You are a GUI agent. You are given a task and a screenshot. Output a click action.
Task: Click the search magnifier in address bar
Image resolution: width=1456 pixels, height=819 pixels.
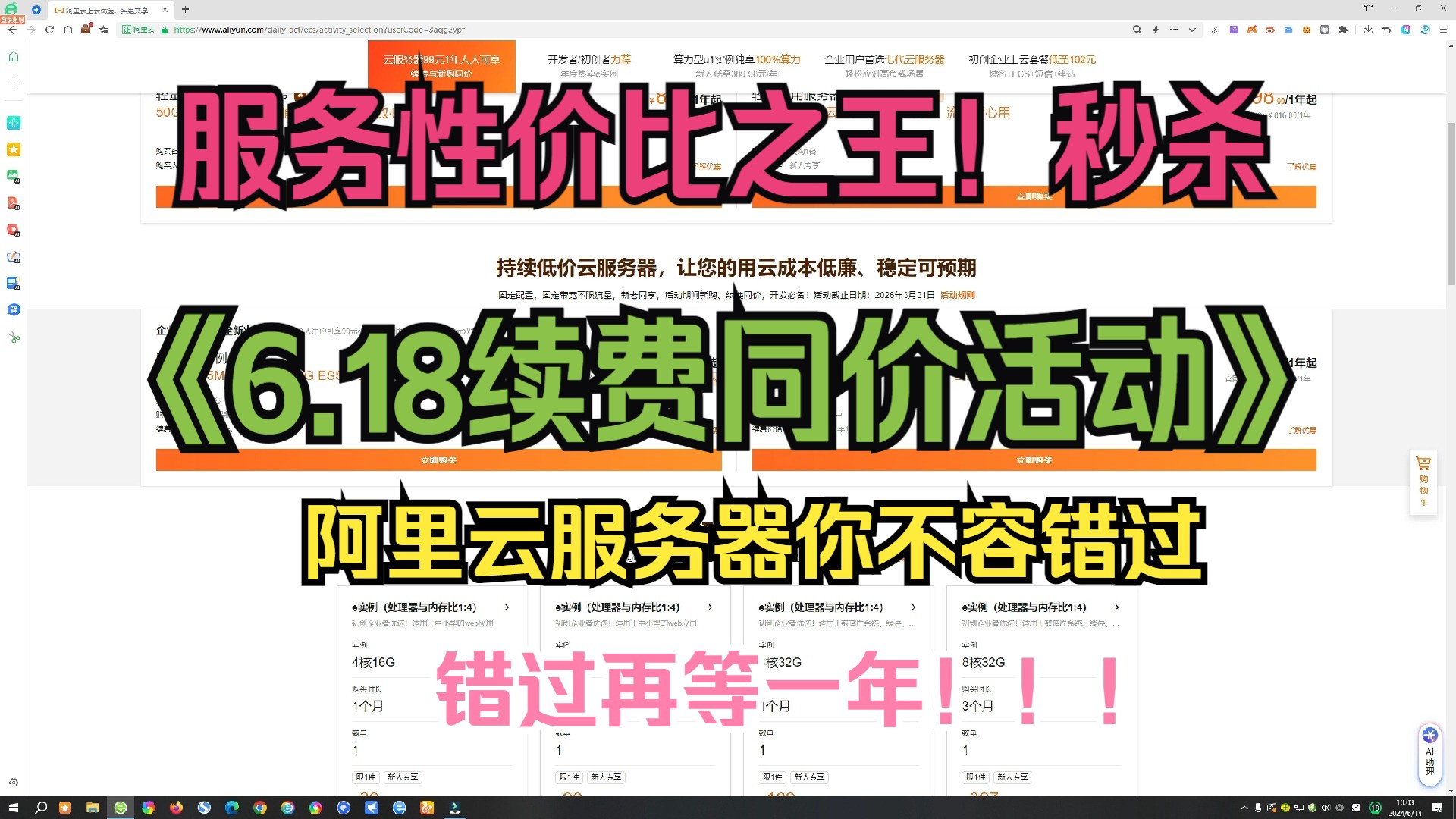[1137, 30]
